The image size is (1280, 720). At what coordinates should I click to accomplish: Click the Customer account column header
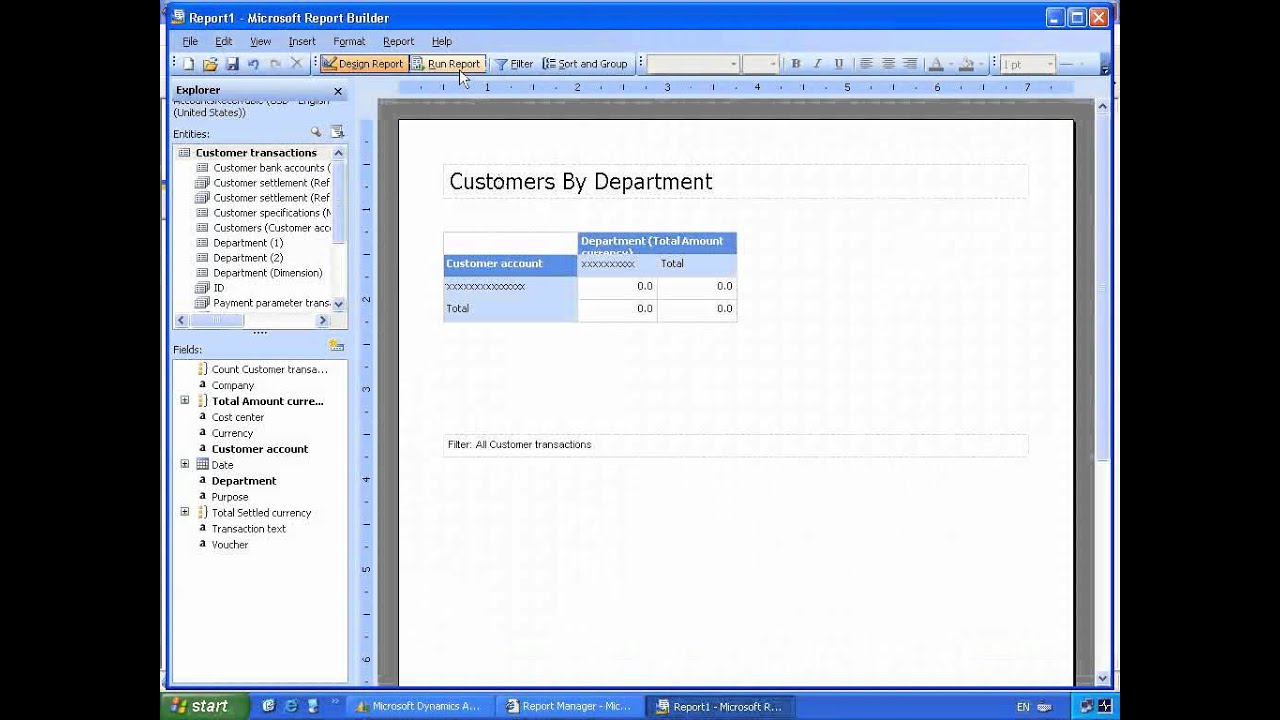pos(510,264)
